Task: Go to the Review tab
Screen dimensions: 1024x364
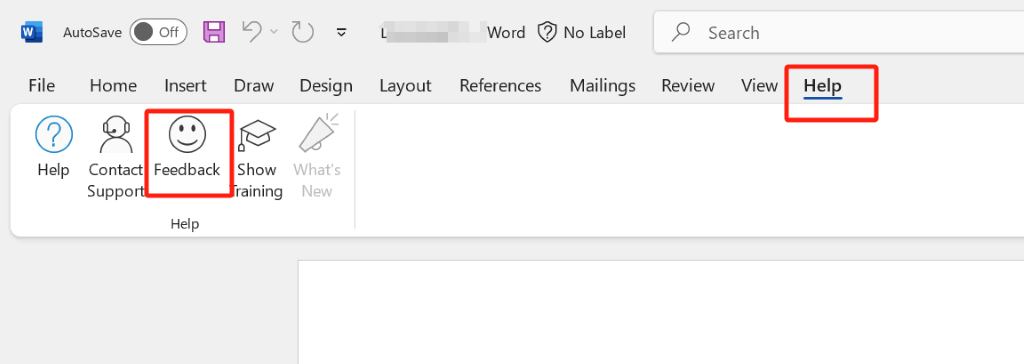Action: pos(688,86)
